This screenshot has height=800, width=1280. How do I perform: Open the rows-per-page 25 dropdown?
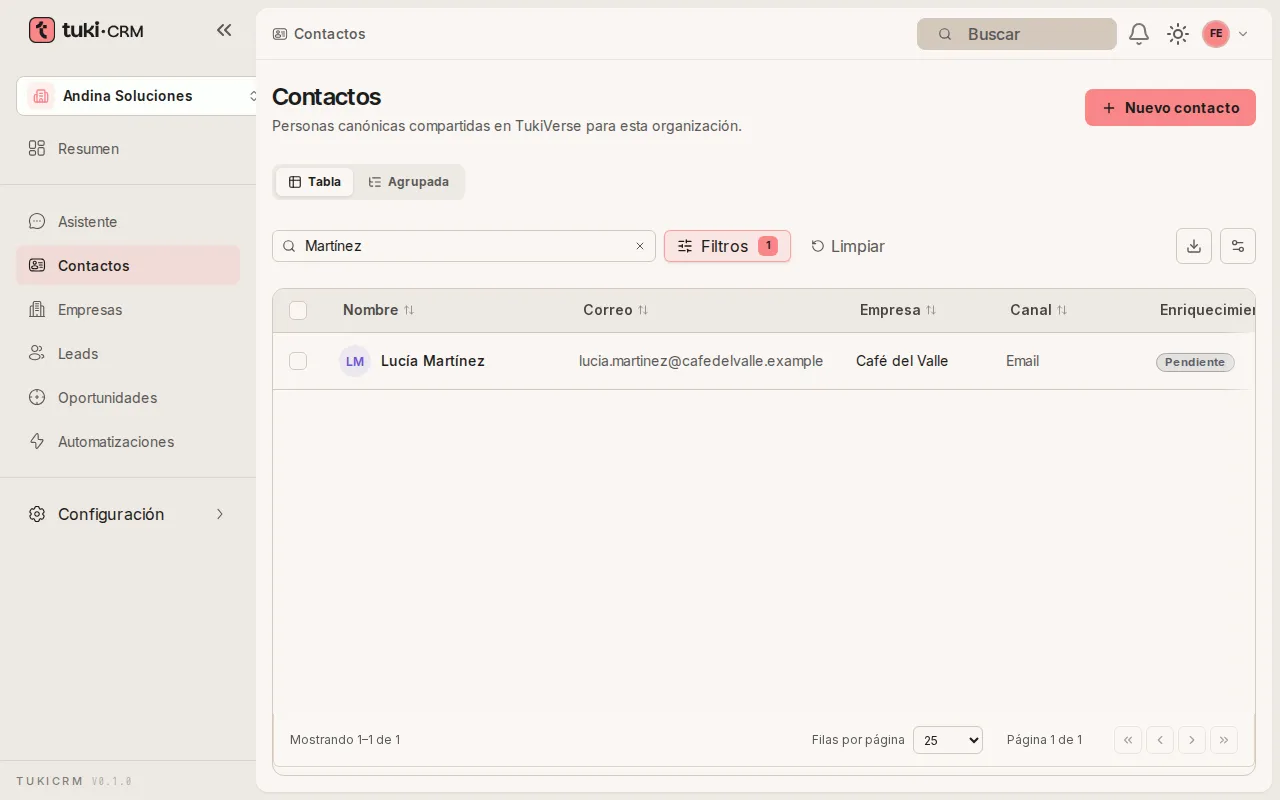pos(948,740)
